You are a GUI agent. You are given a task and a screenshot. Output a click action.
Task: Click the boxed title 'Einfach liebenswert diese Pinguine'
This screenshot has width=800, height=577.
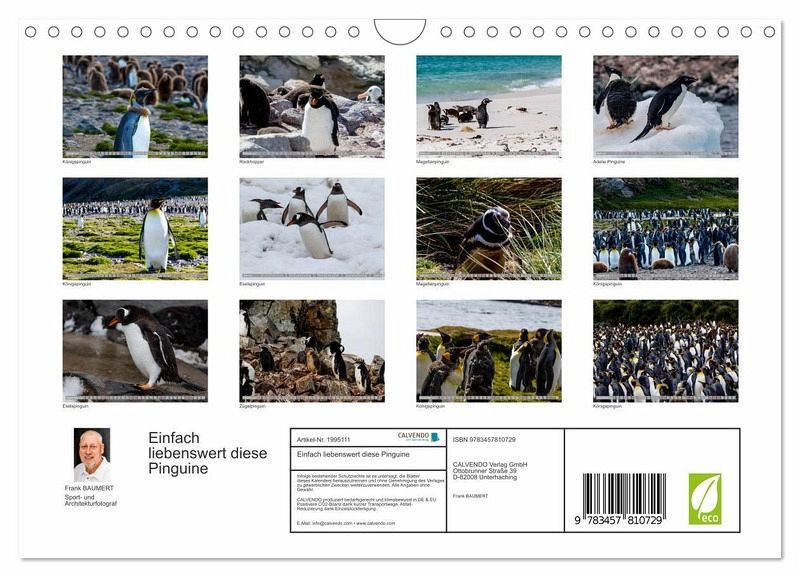[353, 454]
